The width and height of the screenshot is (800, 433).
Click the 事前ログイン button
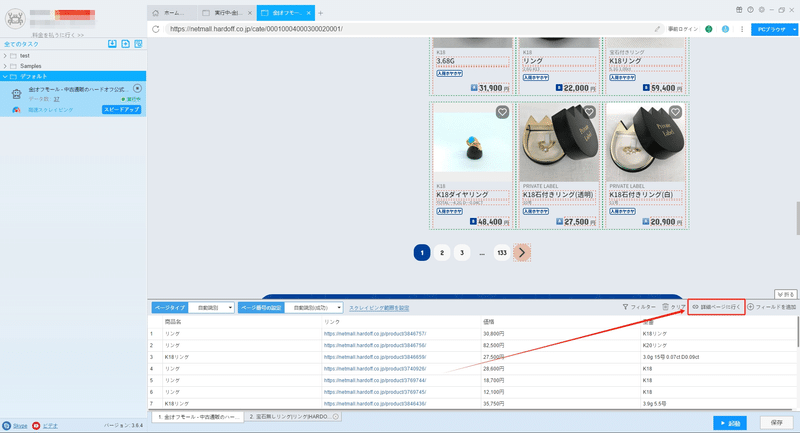[x=683, y=29]
